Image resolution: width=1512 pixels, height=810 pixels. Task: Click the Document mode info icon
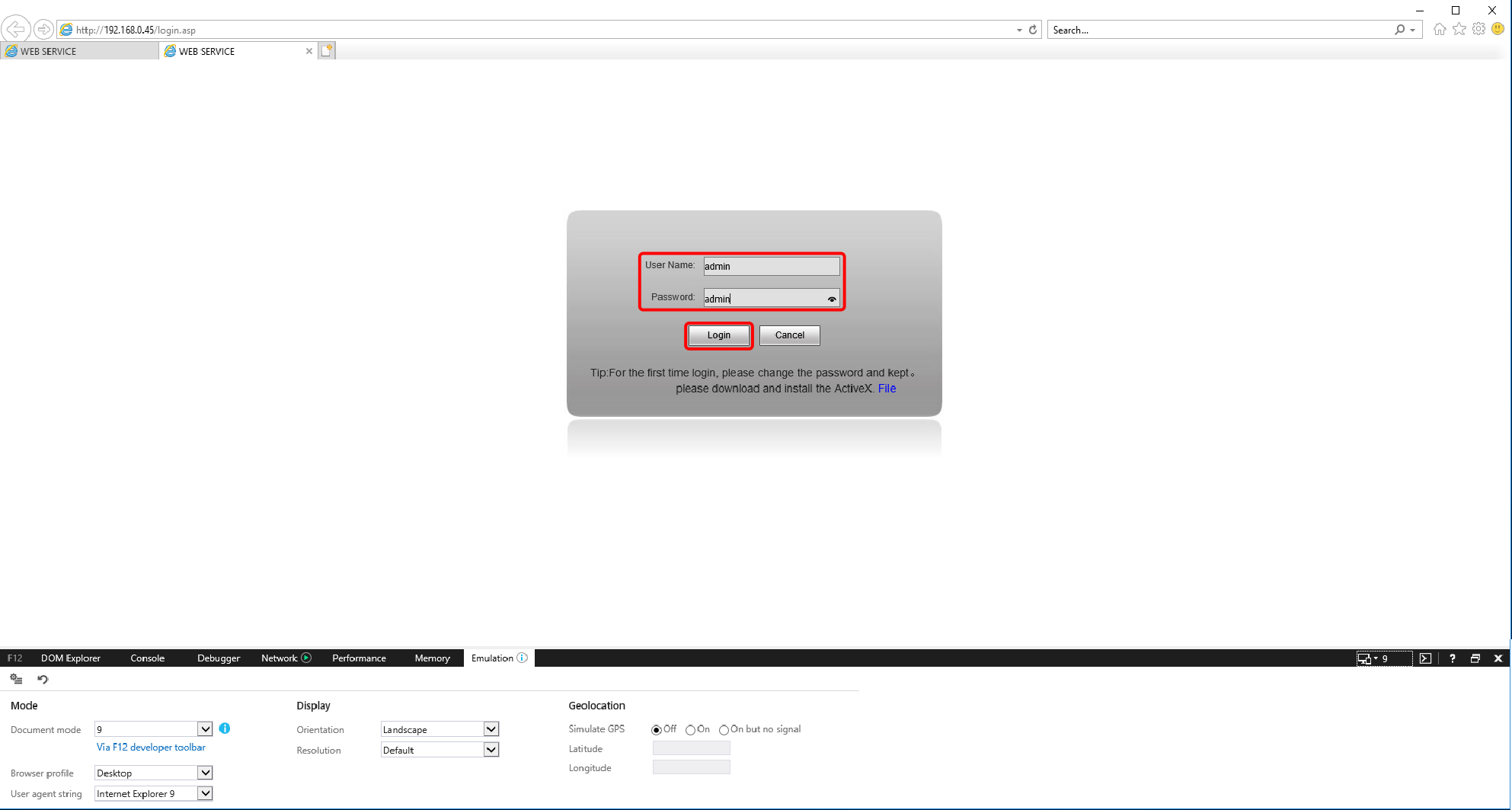click(x=225, y=728)
